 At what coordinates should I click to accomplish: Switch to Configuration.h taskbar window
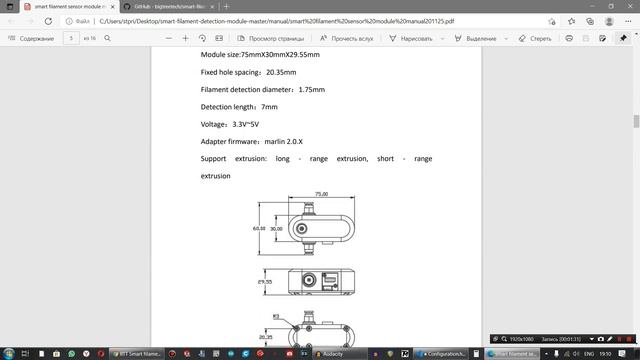click(x=440, y=354)
